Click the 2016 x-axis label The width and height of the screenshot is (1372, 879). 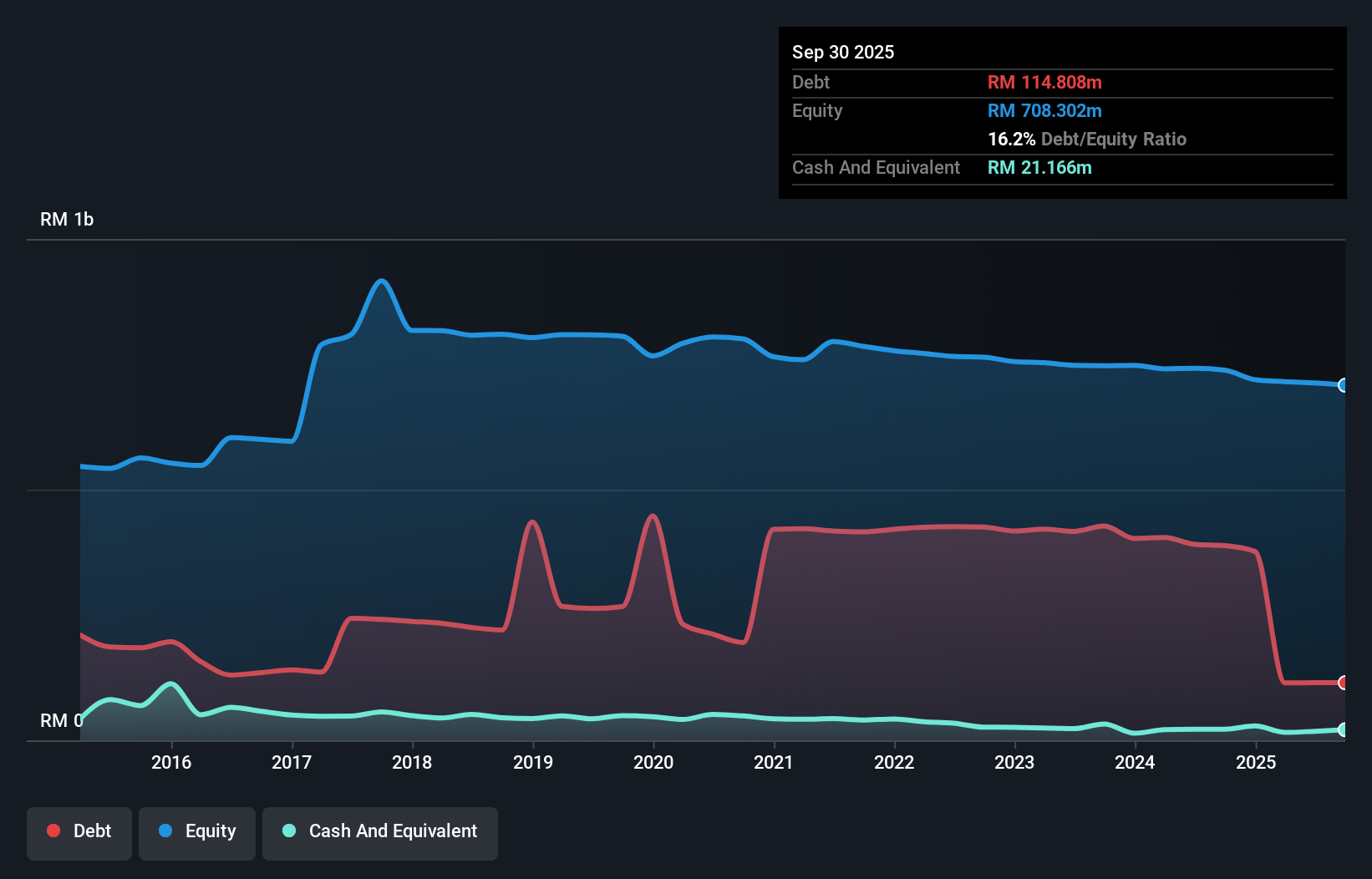[x=171, y=762]
